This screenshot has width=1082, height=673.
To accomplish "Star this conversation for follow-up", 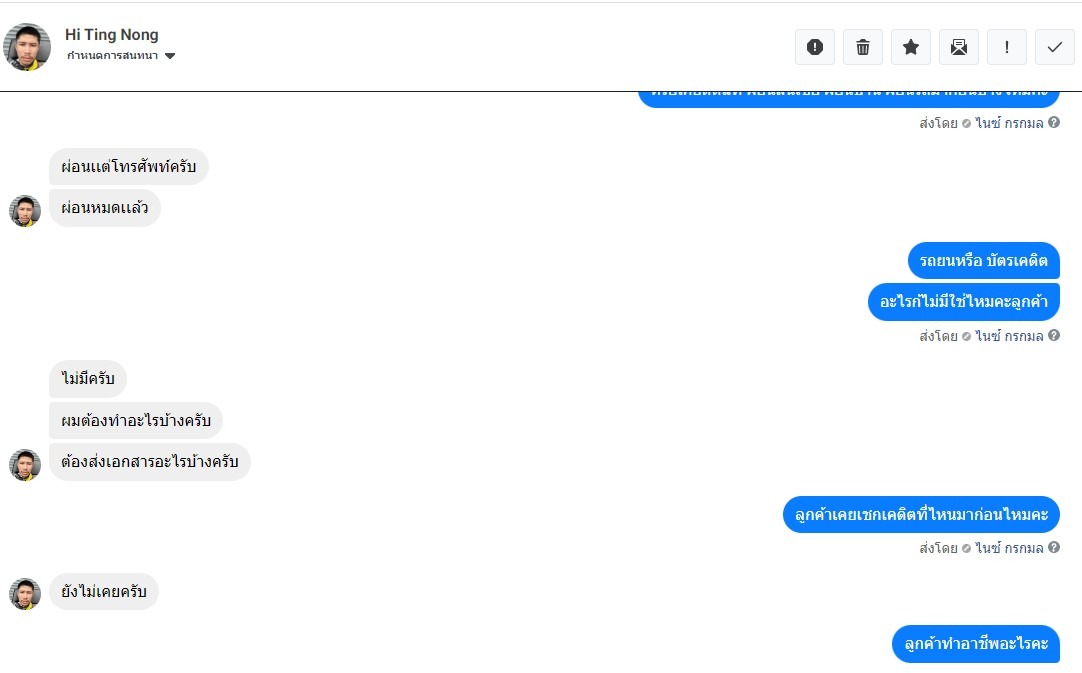I will click(x=911, y=47).
